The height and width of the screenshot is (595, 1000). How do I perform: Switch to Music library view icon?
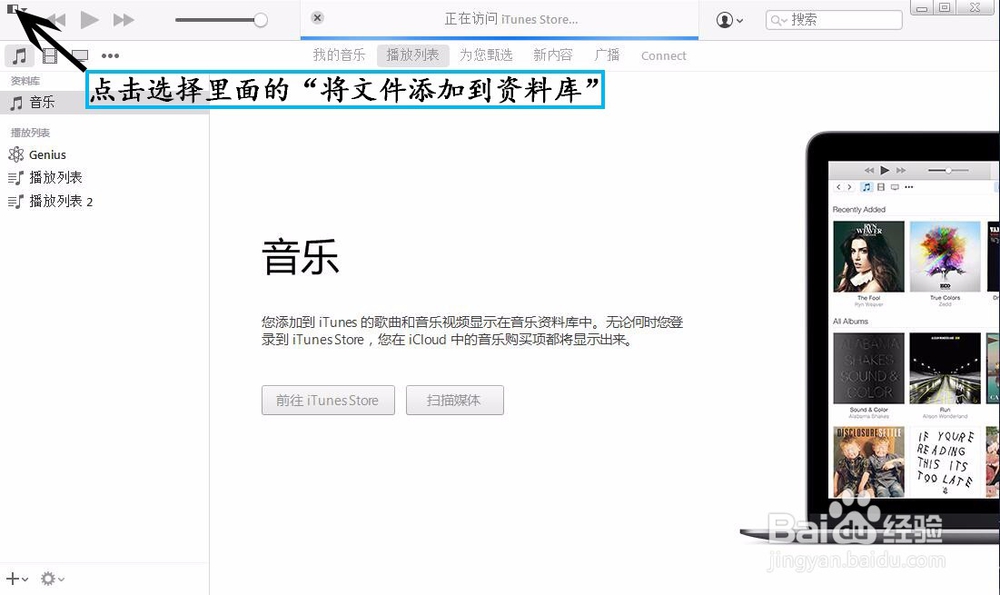[x=19, y=55]
